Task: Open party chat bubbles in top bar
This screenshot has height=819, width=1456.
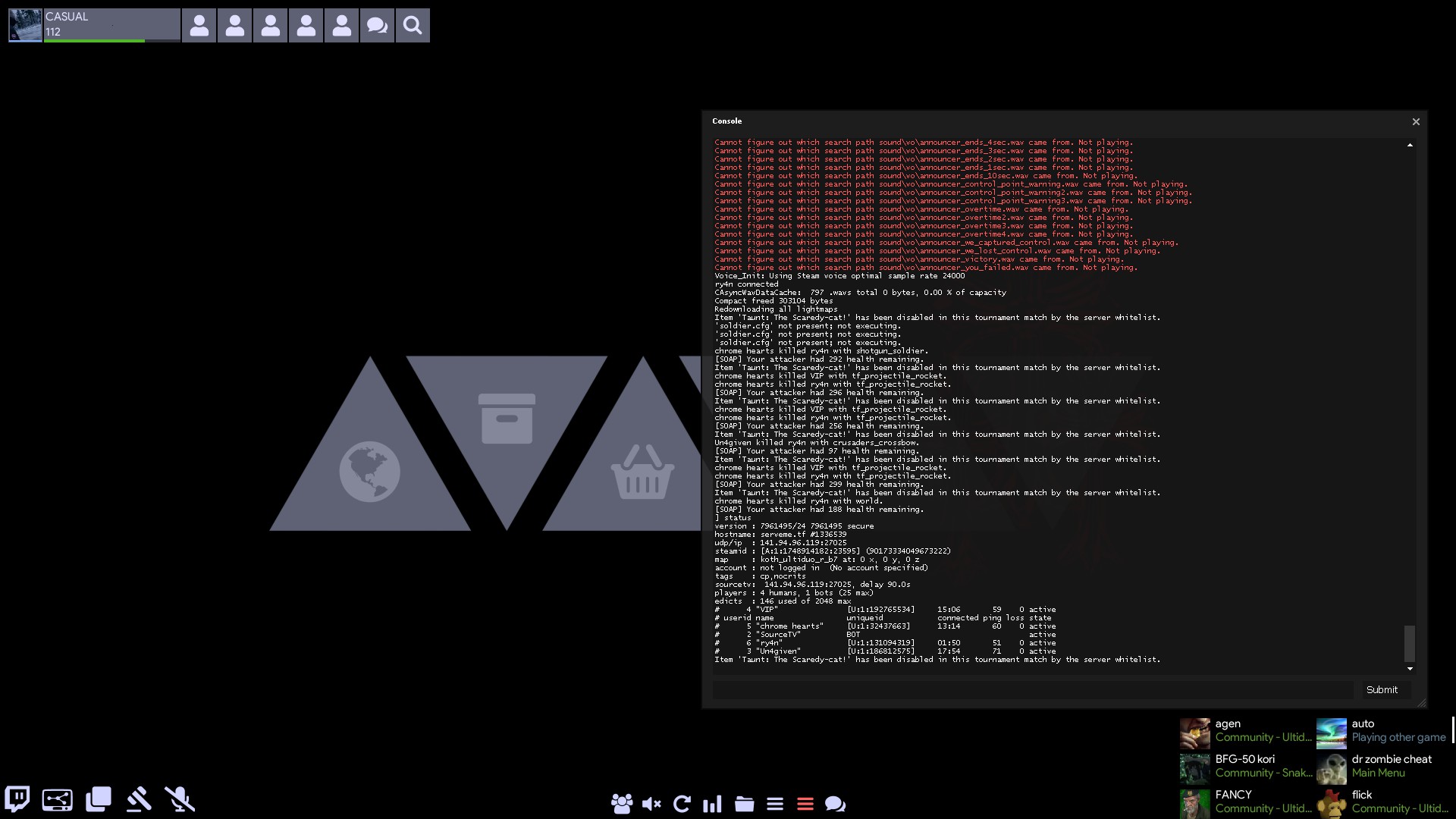Action: click(x=377, y=26)
